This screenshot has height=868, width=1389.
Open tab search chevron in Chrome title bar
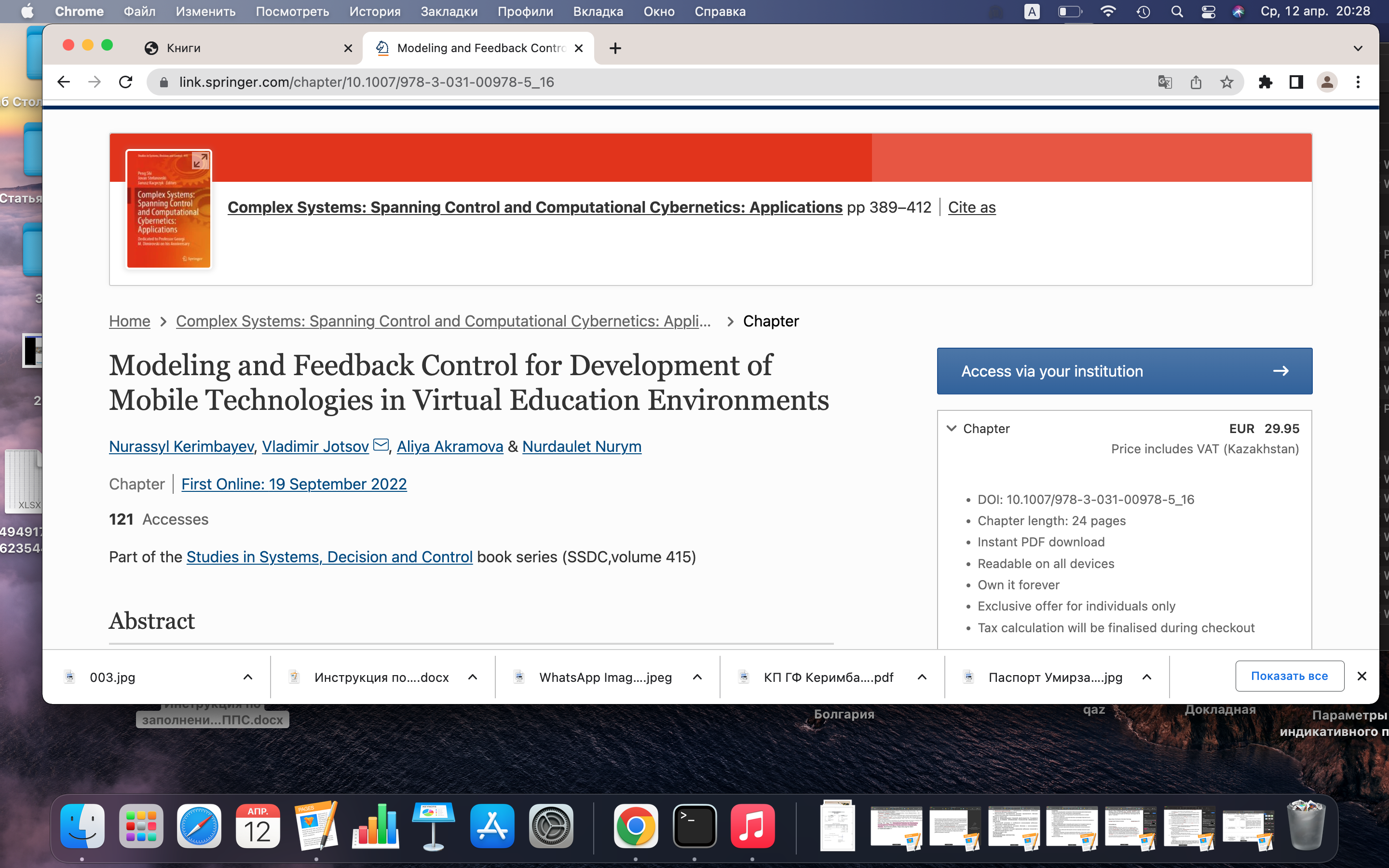pyautogui.click(x=1358, y=48)
